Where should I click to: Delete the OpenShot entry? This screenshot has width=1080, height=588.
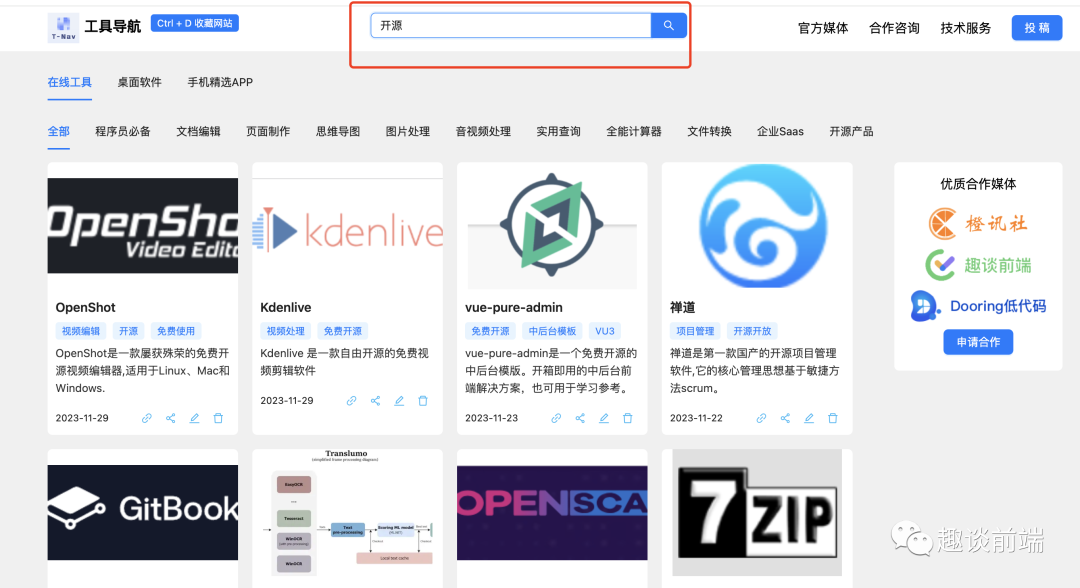click(x=218, y=418)
